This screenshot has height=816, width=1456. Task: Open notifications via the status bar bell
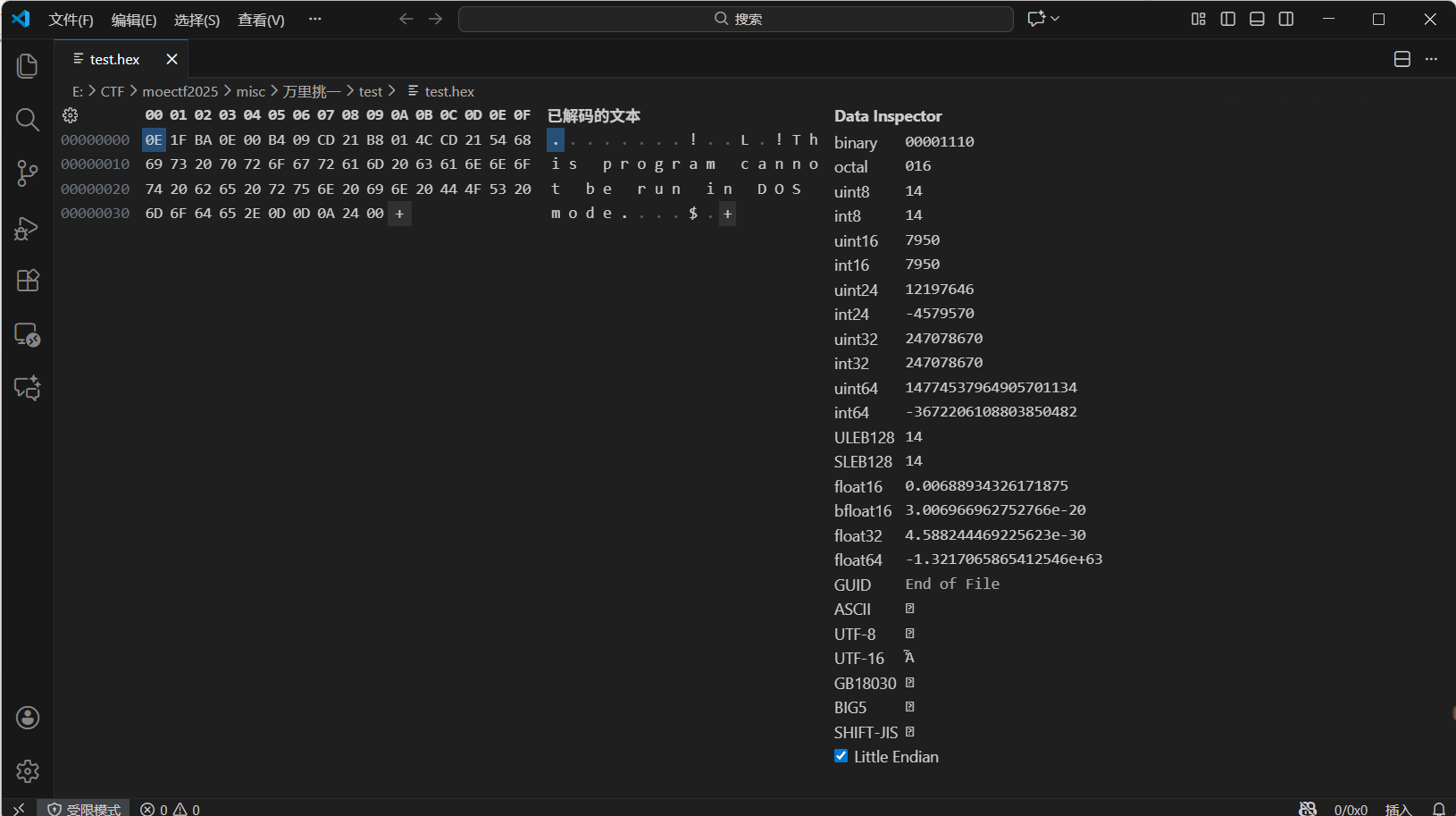1438,808
